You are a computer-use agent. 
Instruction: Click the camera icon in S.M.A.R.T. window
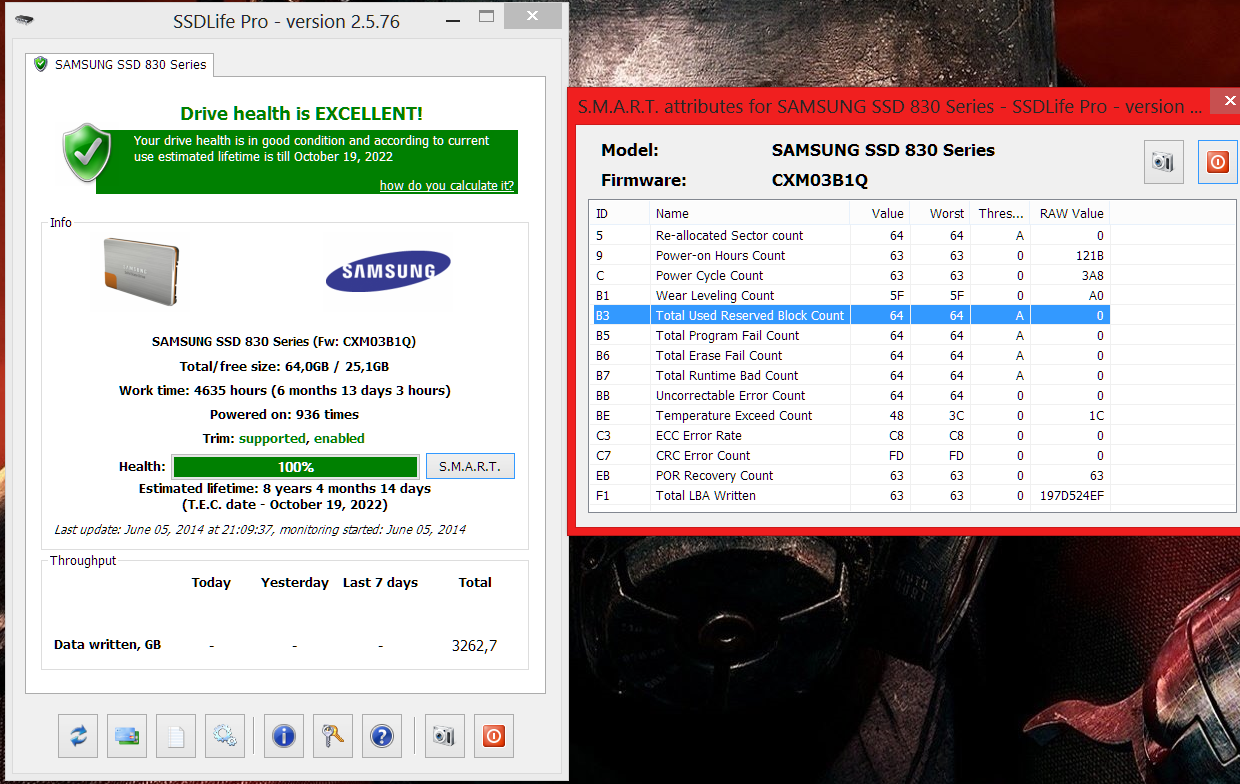point(1164,162)
